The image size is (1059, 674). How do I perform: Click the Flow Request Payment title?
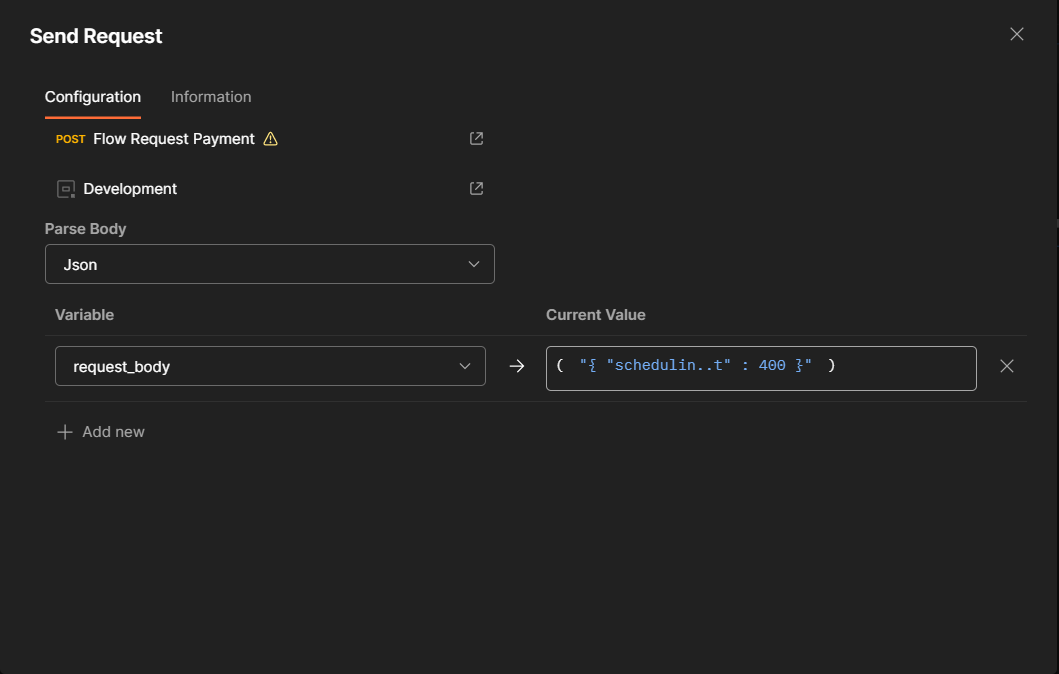coord(172,139)
